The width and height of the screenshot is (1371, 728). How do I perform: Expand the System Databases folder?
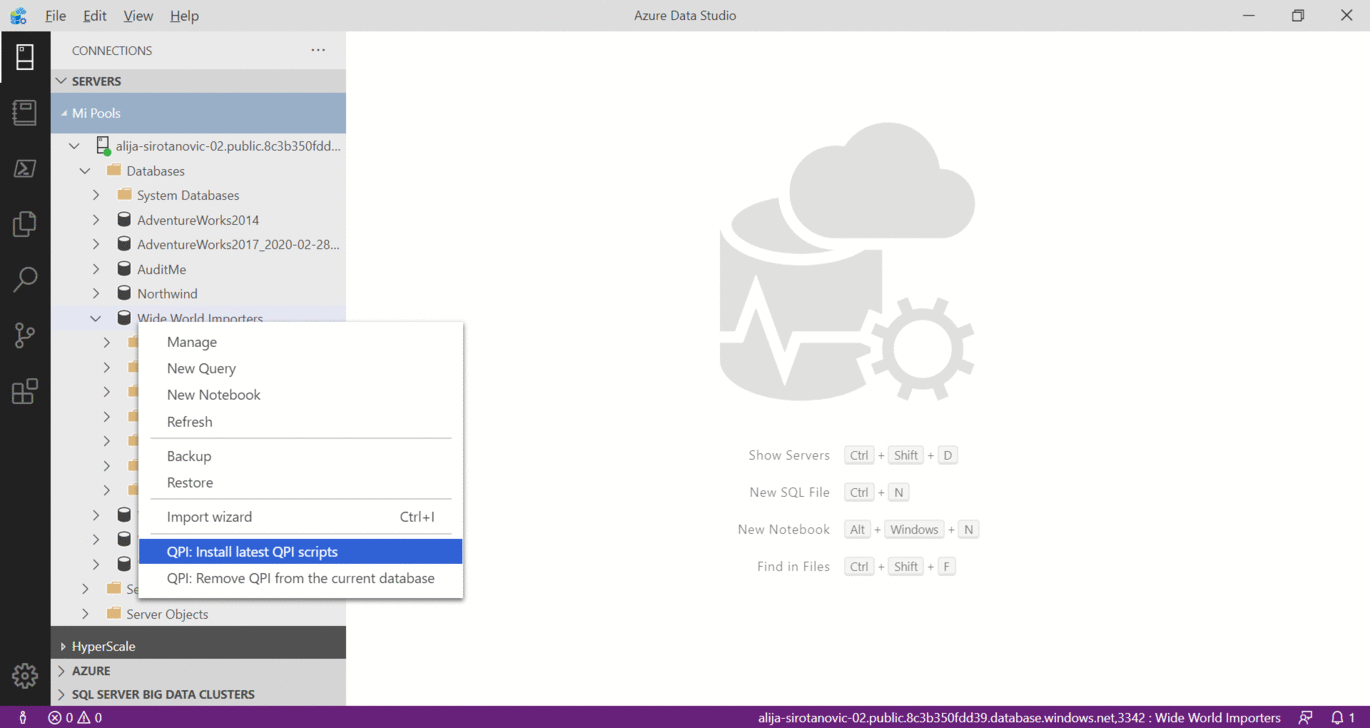click(x=96, y=195)
